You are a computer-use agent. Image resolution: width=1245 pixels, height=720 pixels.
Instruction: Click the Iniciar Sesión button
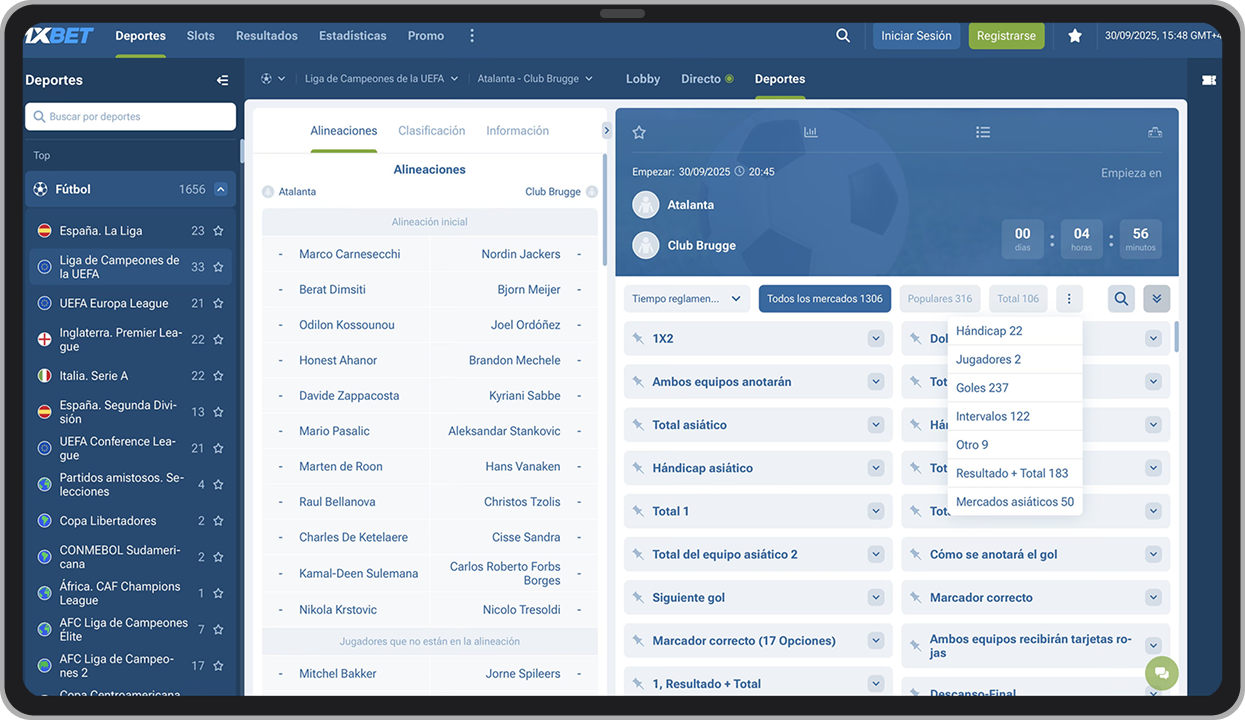pos(916,36)
